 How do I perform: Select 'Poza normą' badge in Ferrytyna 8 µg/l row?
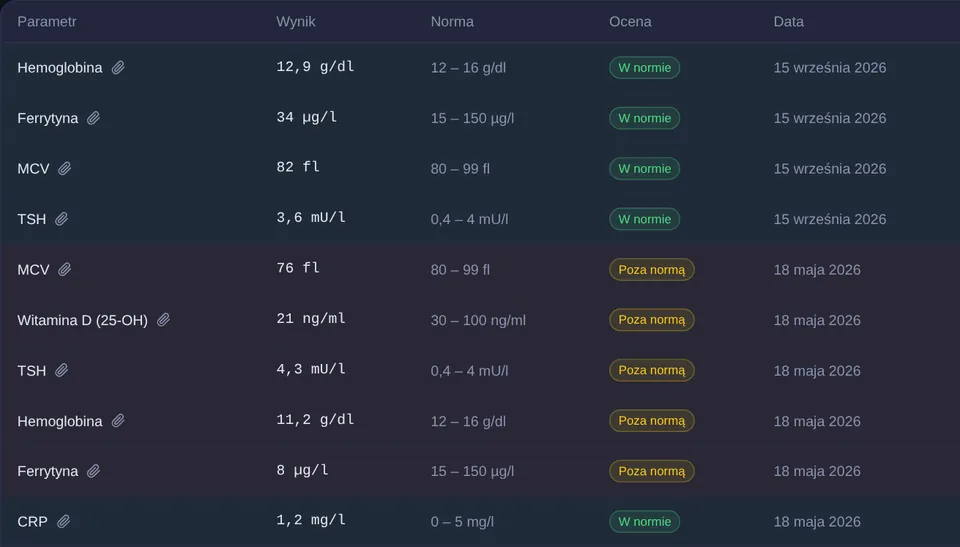click(651, 471)
